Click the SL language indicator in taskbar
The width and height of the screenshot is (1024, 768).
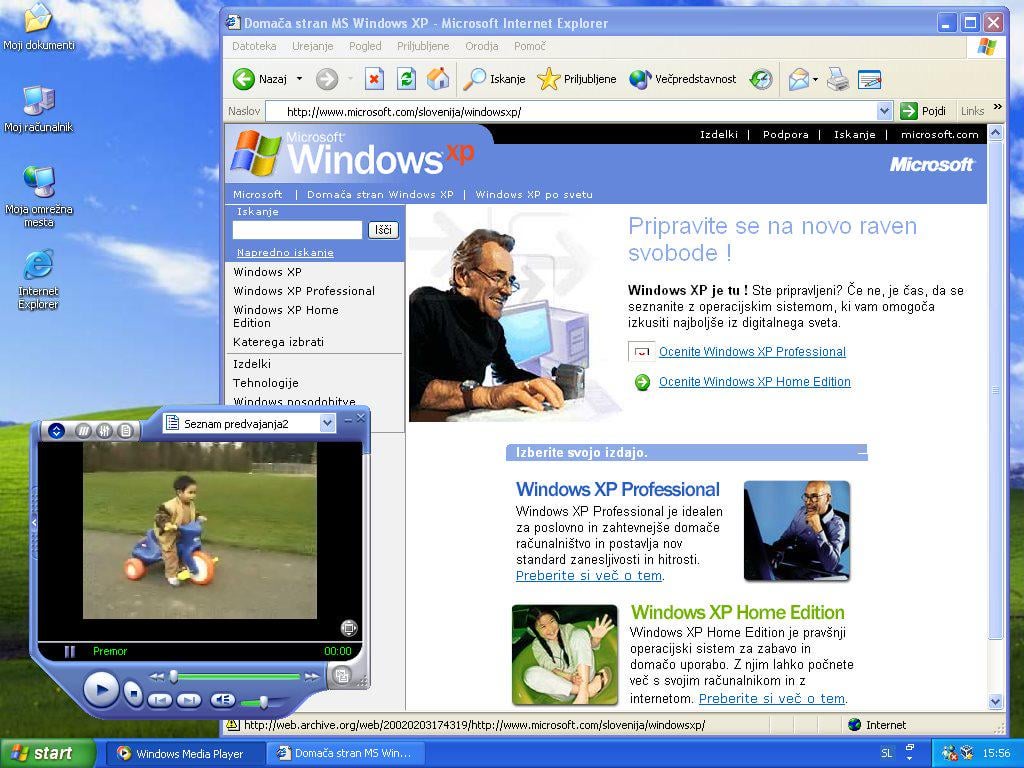(886, 753)
